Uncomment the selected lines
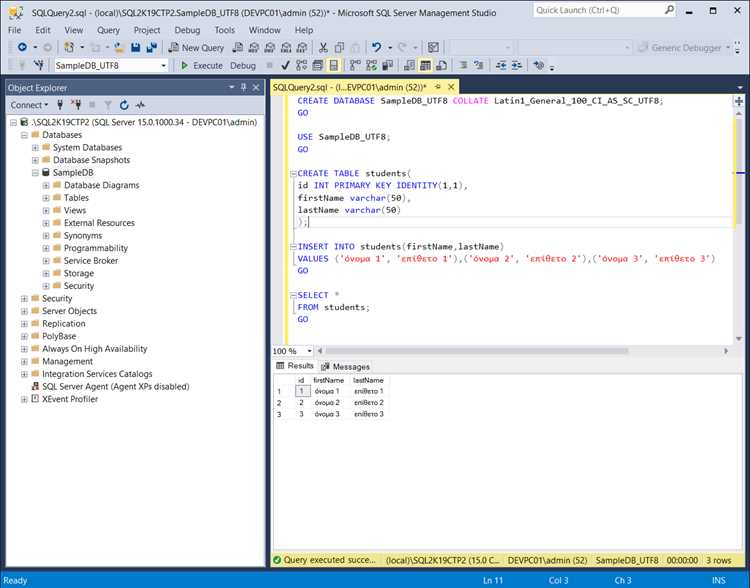Screen dimensions: 750x588 point(478,65)
